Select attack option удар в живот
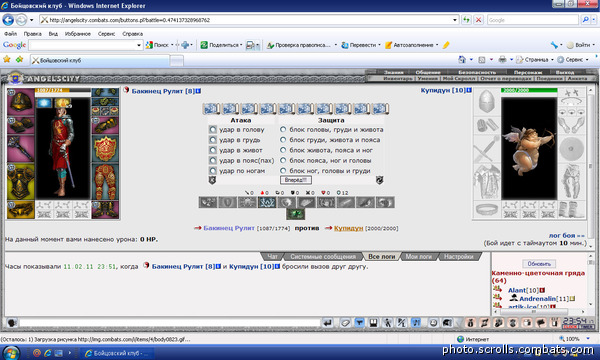 (x=213, y=150)
